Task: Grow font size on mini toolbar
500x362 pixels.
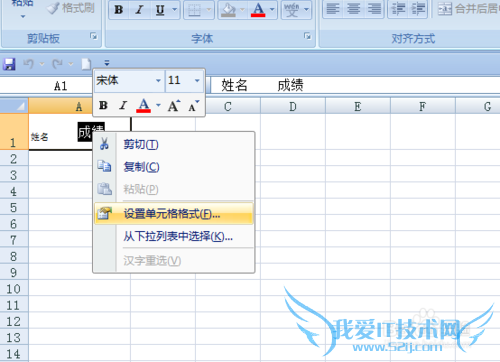Action: (174, 106)
